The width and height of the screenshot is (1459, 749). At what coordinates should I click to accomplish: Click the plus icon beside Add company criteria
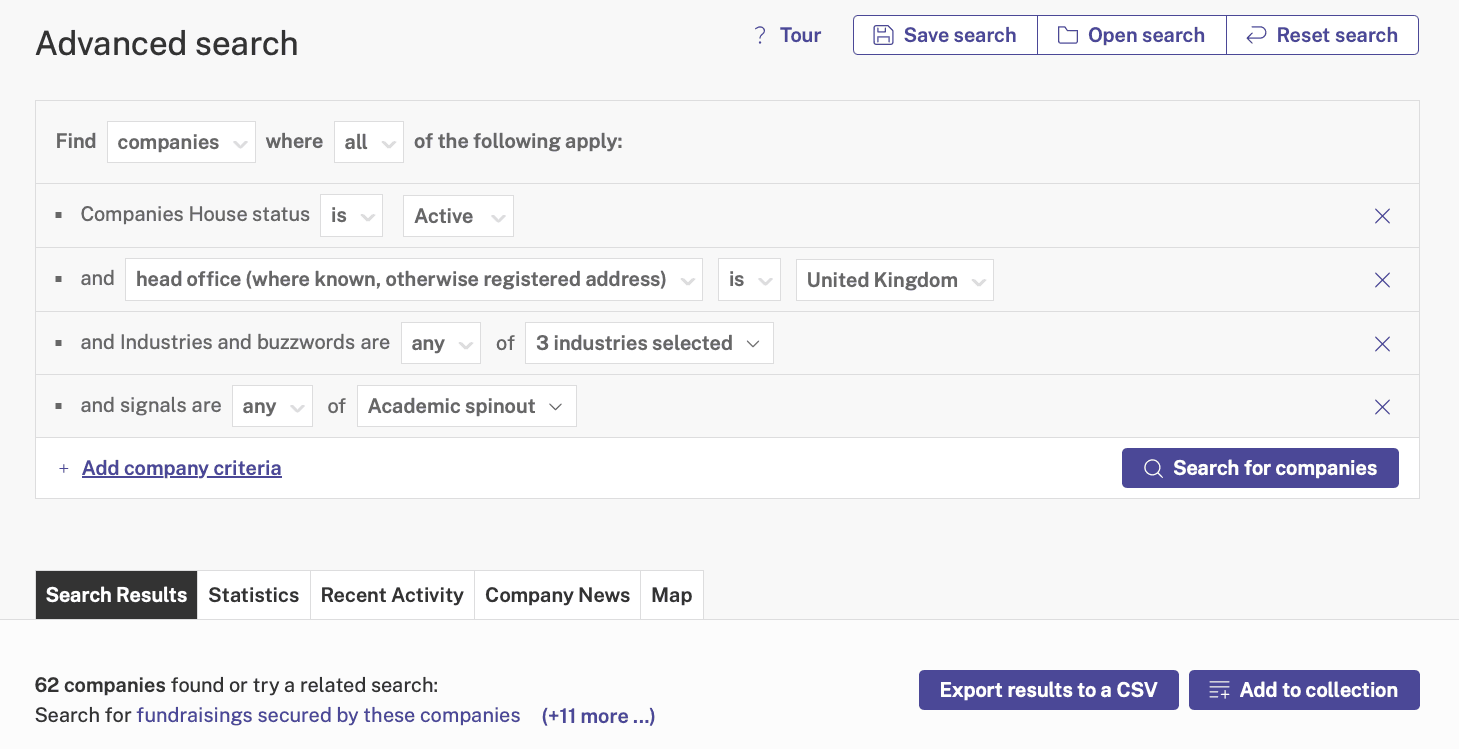tap(64, 468)
